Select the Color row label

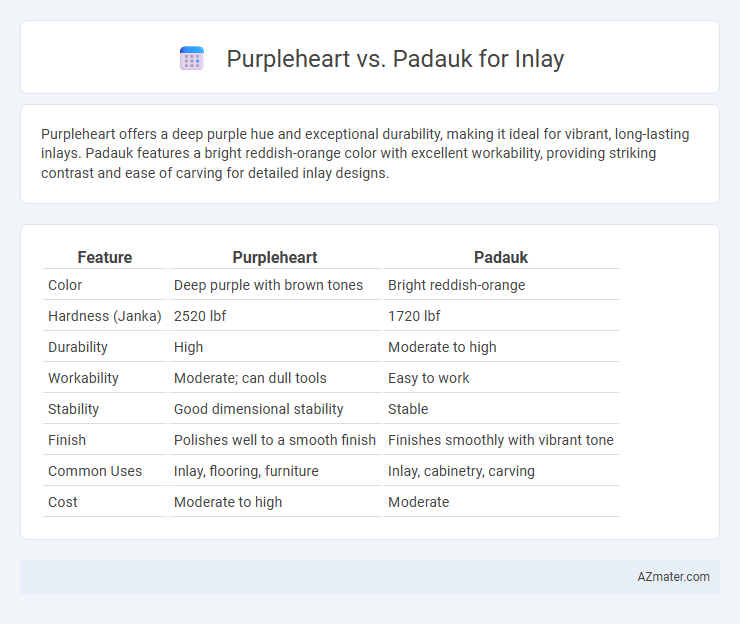65,285
